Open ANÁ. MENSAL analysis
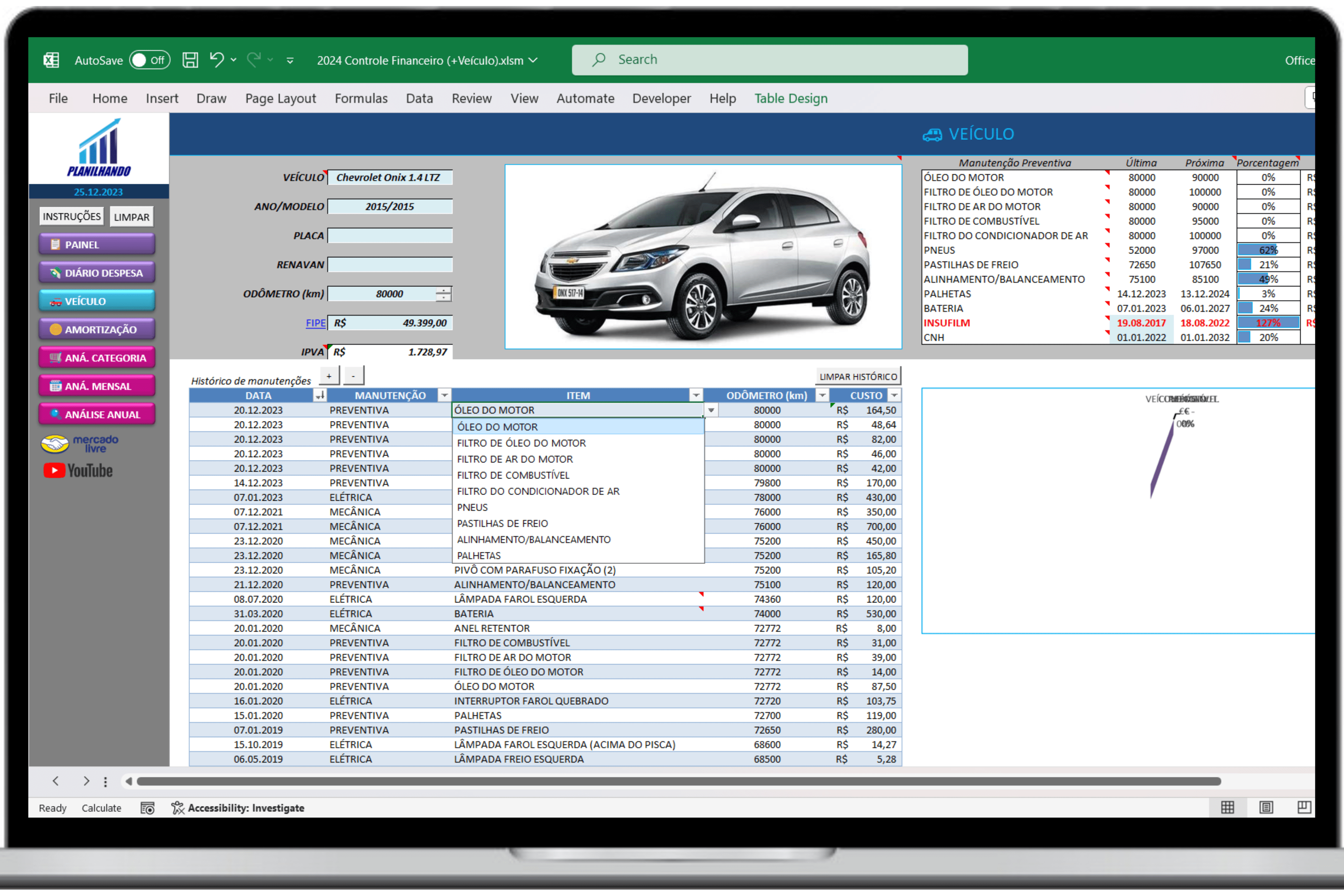The width and height of the screenshot is (1344, 896). click(x=97, y=386)
